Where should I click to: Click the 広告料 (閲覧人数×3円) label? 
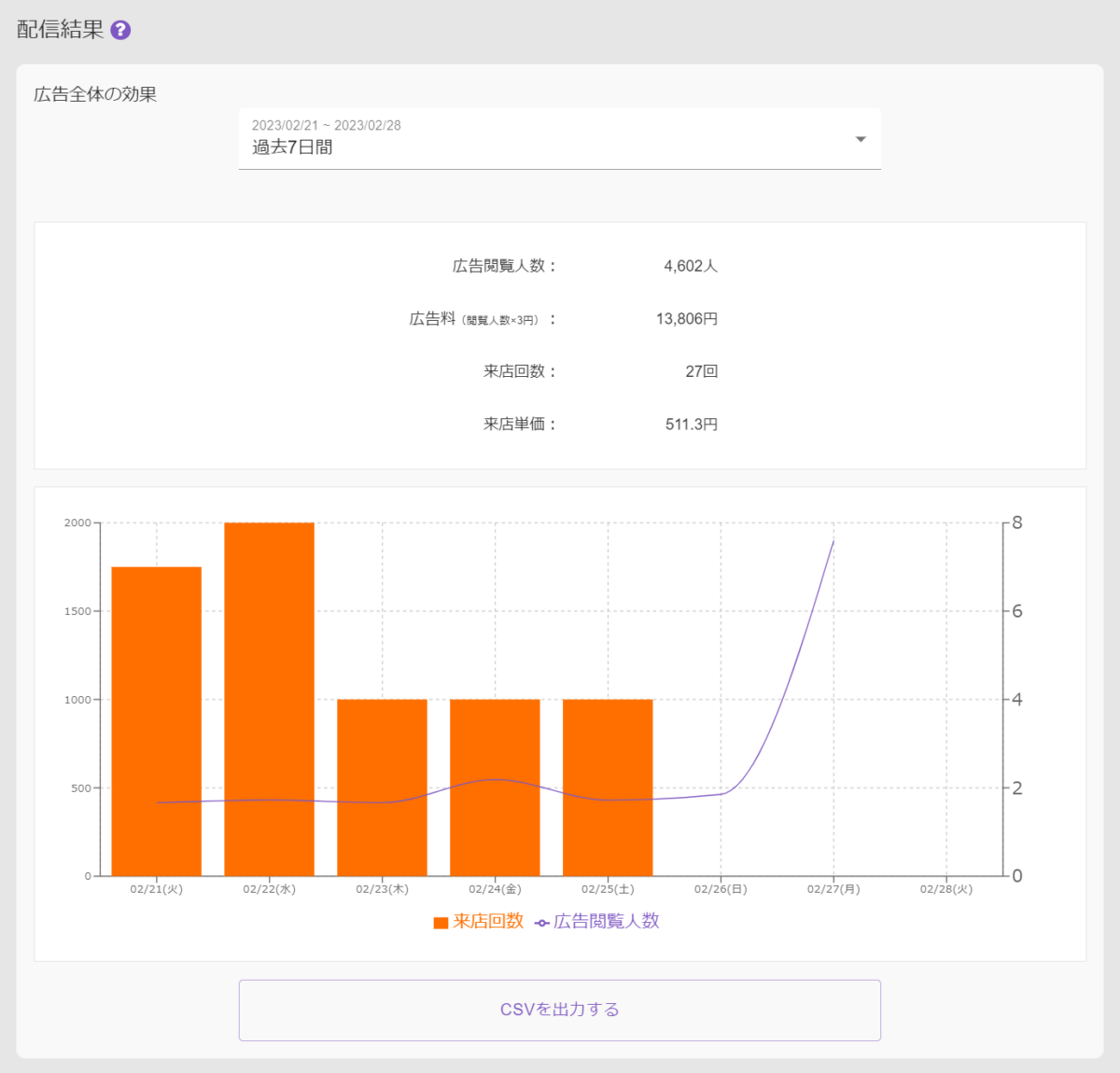click(483, 319)
